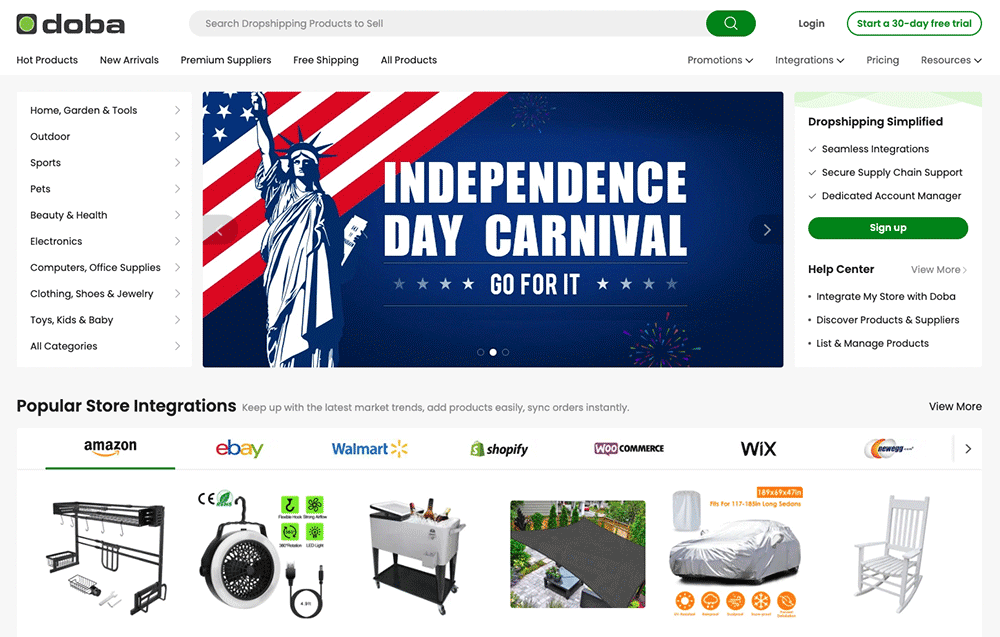Select the first carousel indicator dot

coord(480,352)
